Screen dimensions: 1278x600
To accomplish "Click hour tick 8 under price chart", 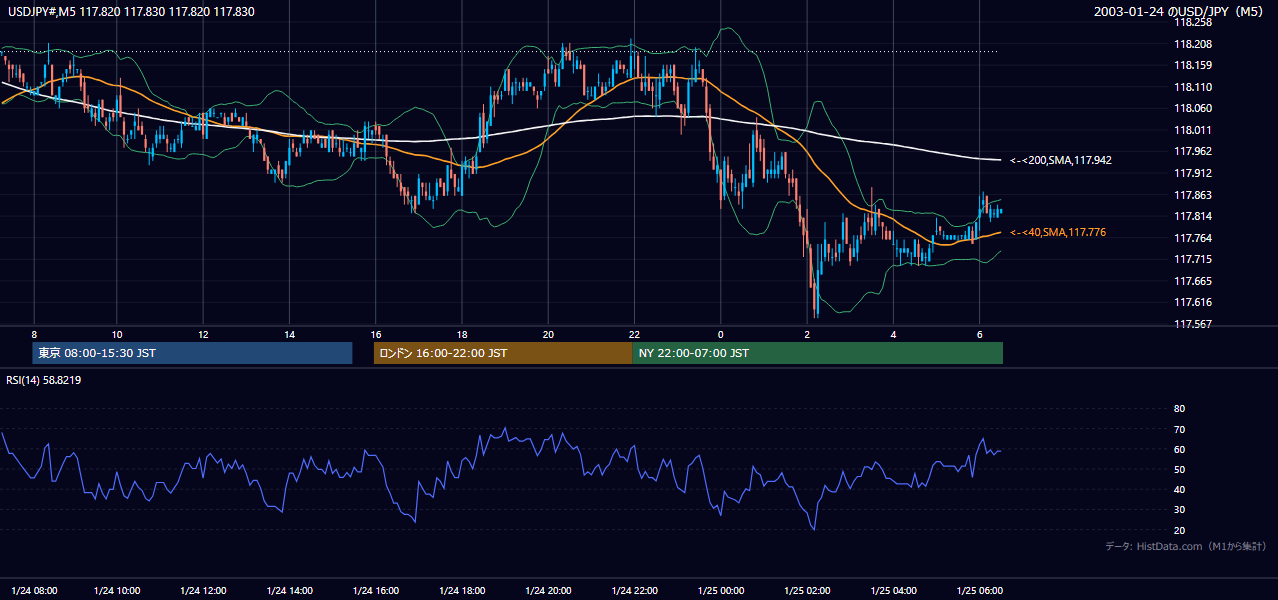I will point(34,334).
